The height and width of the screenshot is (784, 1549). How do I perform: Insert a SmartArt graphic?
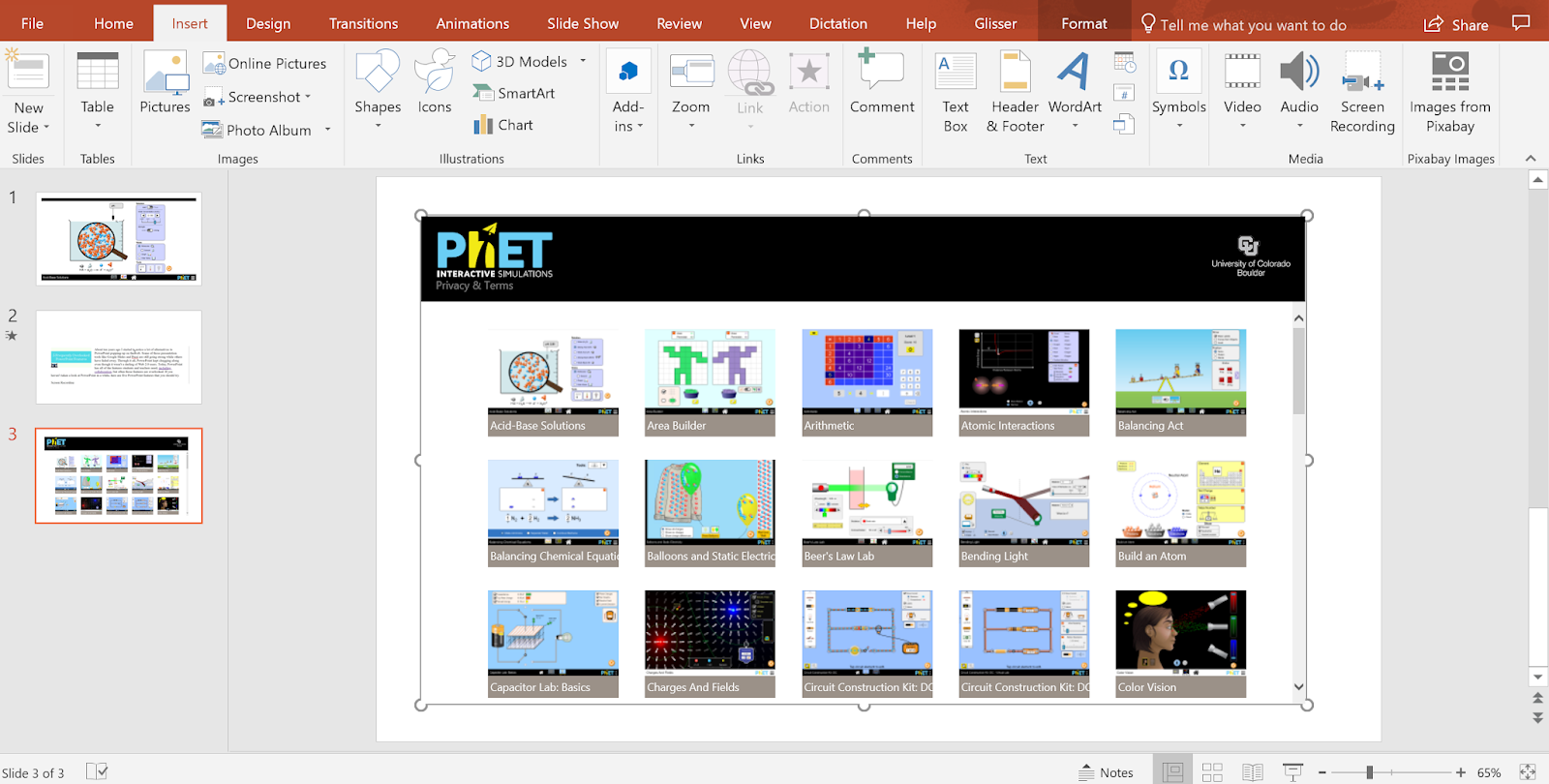pyautogui.click(x=514, y=93)
